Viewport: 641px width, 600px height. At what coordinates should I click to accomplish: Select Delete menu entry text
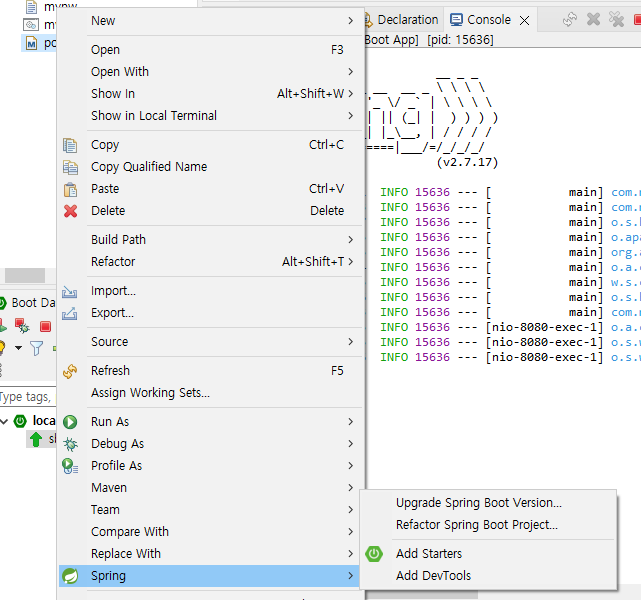pyautogui.click(x=108, y=211)
